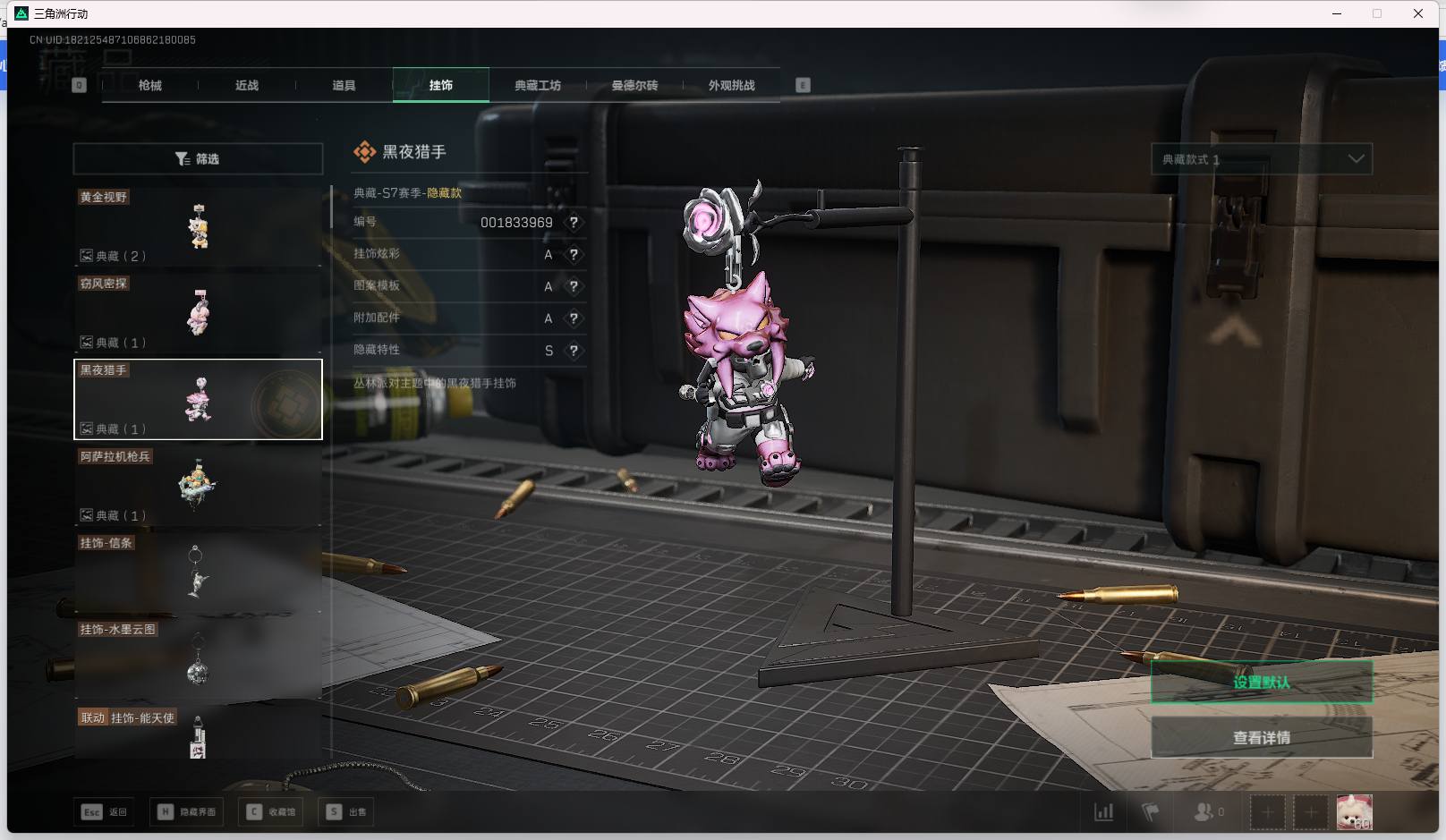Select the 道具 tab
1446x840 pixels.
344,85
